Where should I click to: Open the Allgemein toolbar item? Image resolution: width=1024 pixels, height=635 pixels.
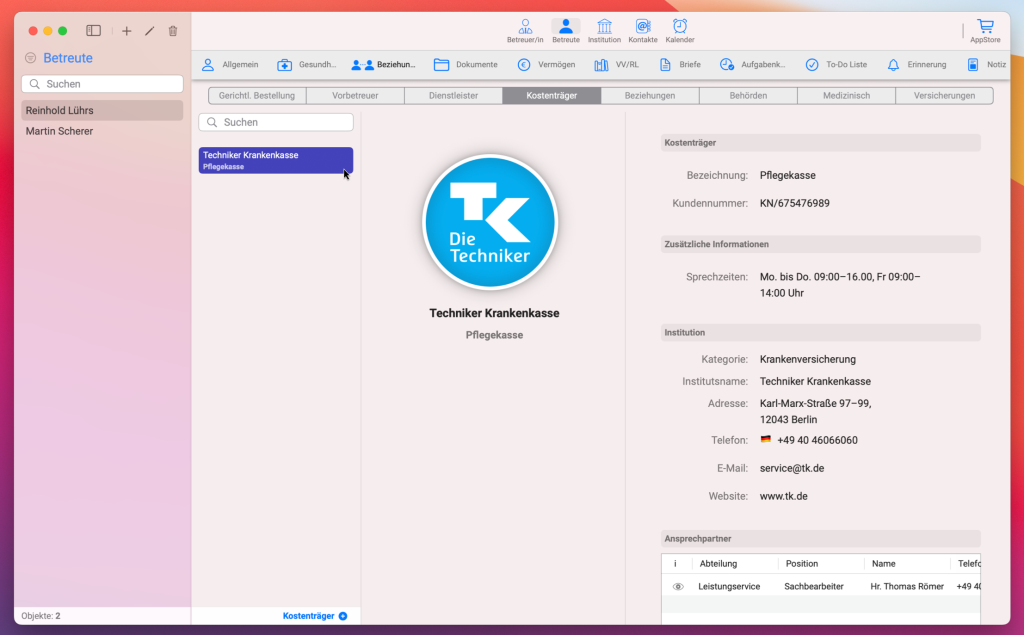point(230,65)
